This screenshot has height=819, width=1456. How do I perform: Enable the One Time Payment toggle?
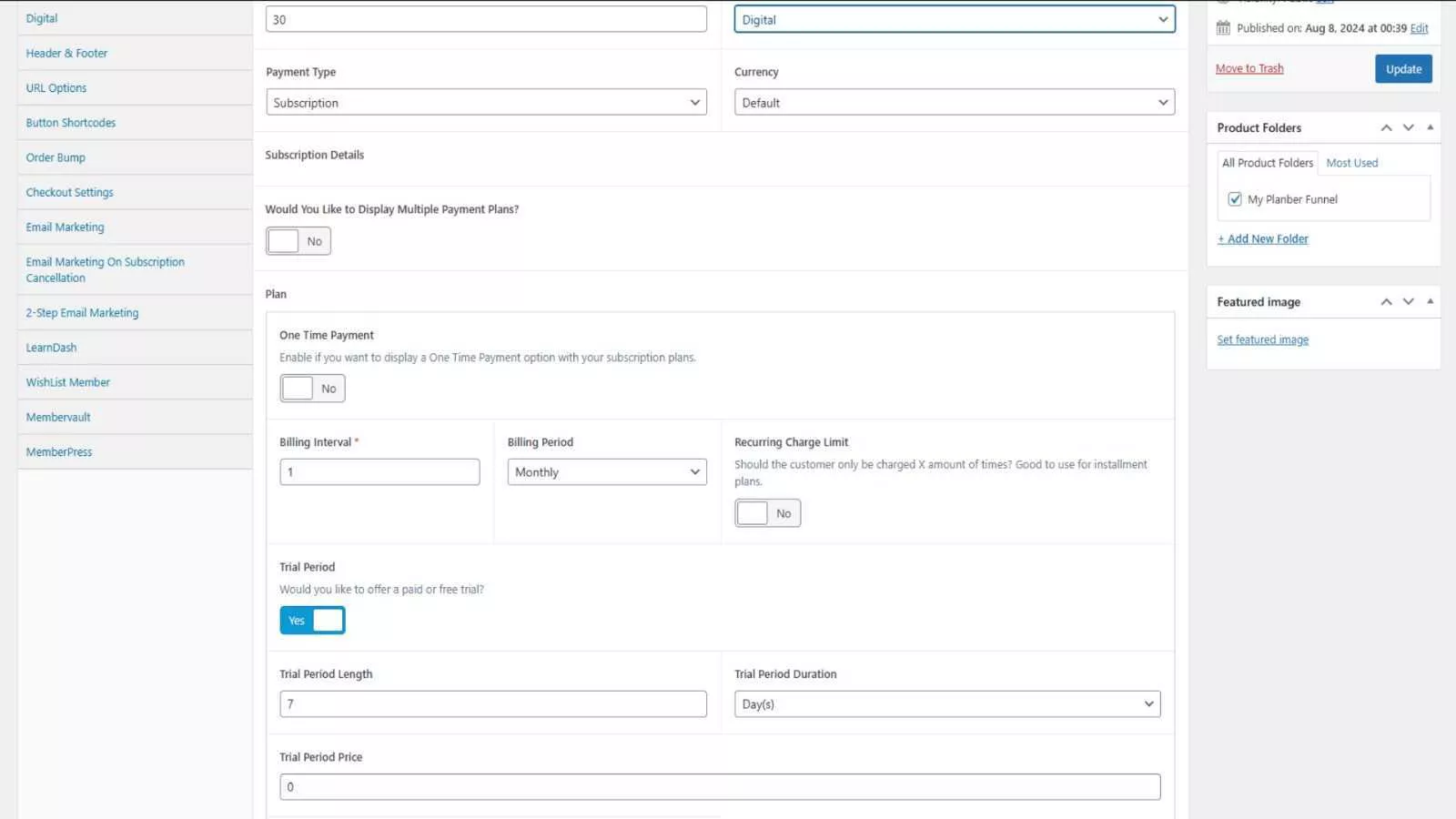(x=312, y=389)
